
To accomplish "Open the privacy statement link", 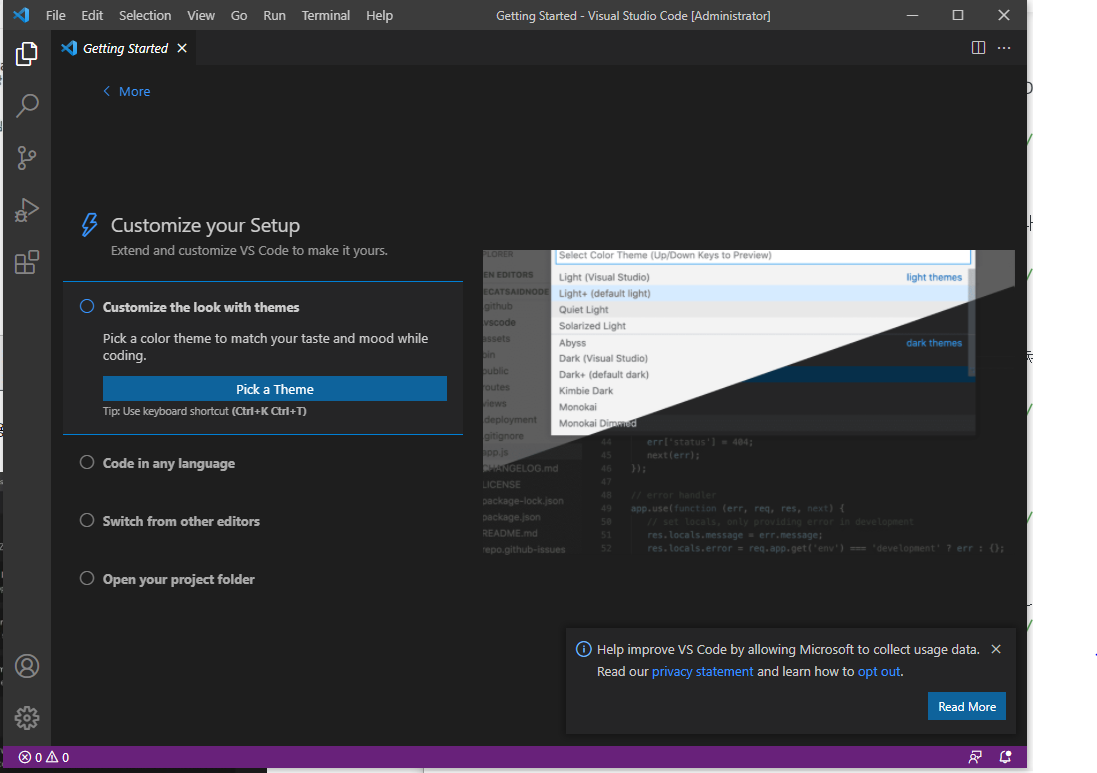I will (x=702, y=672).
